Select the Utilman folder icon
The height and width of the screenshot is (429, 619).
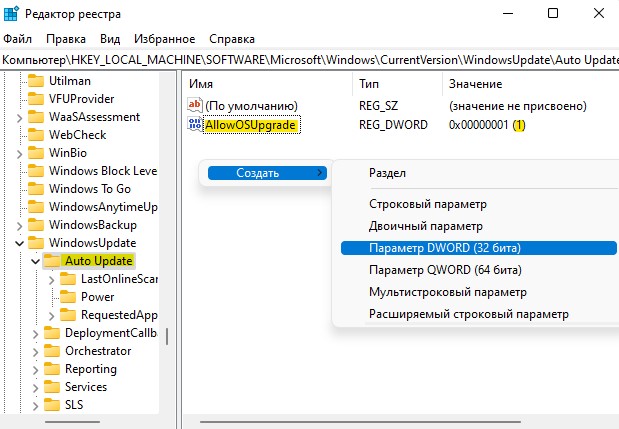[x=36, y=81]
